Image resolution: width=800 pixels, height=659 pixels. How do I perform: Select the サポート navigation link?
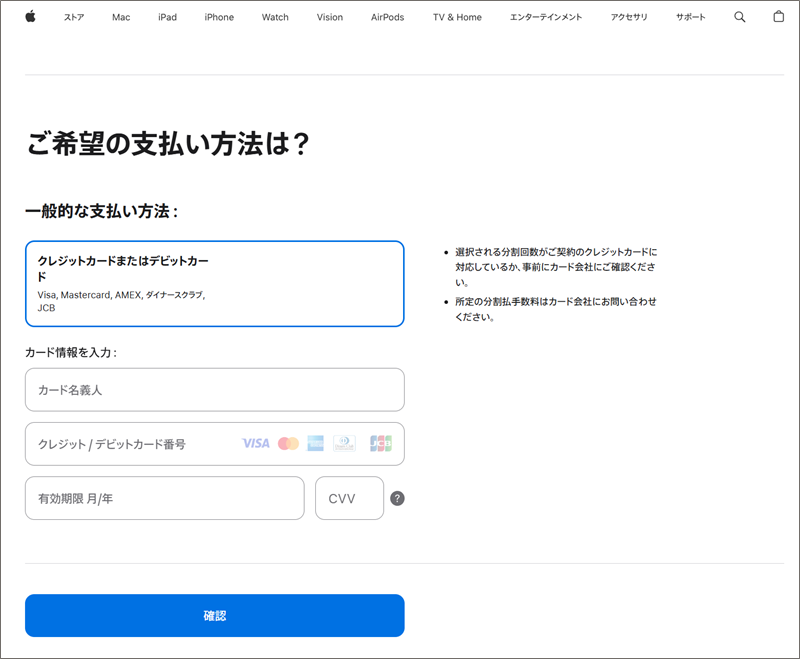click(690, 17)
